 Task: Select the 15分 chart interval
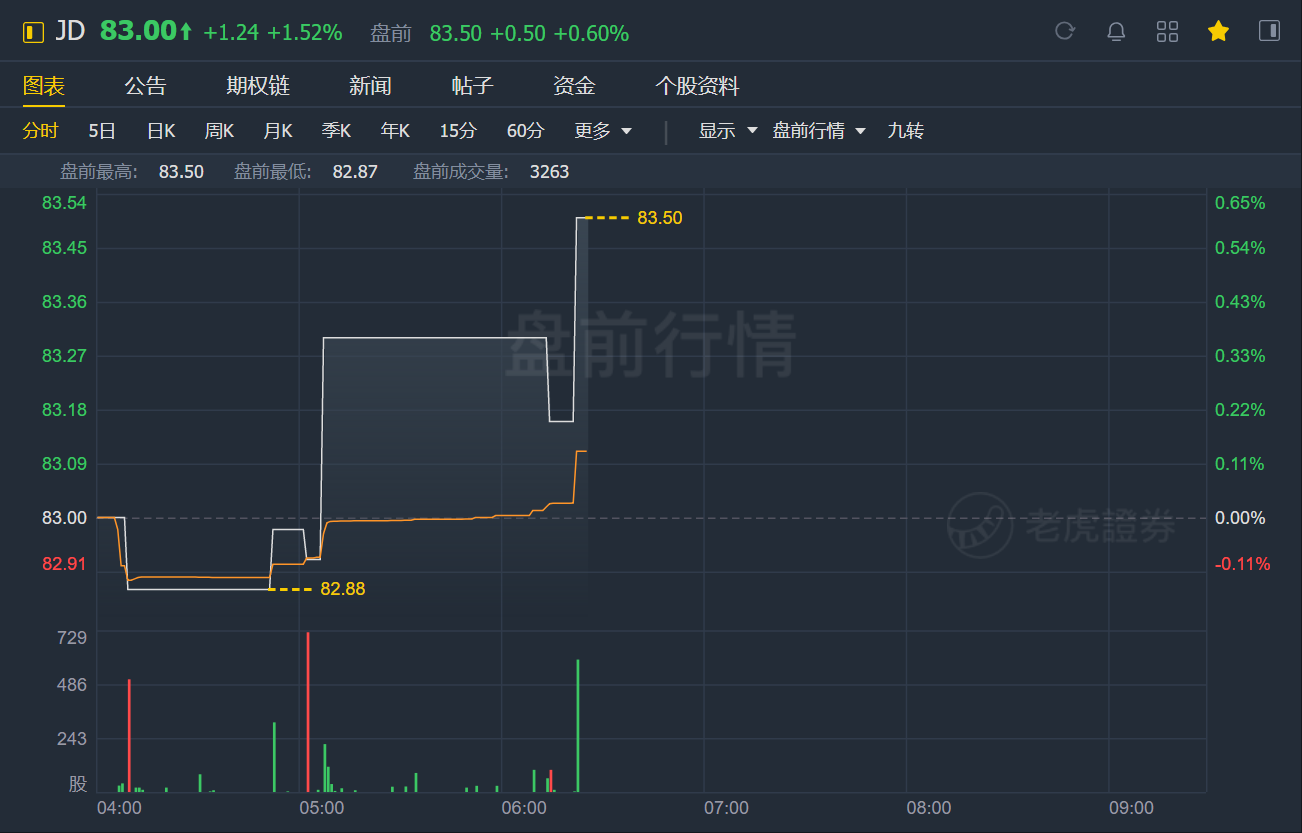[x=458, y=131]
